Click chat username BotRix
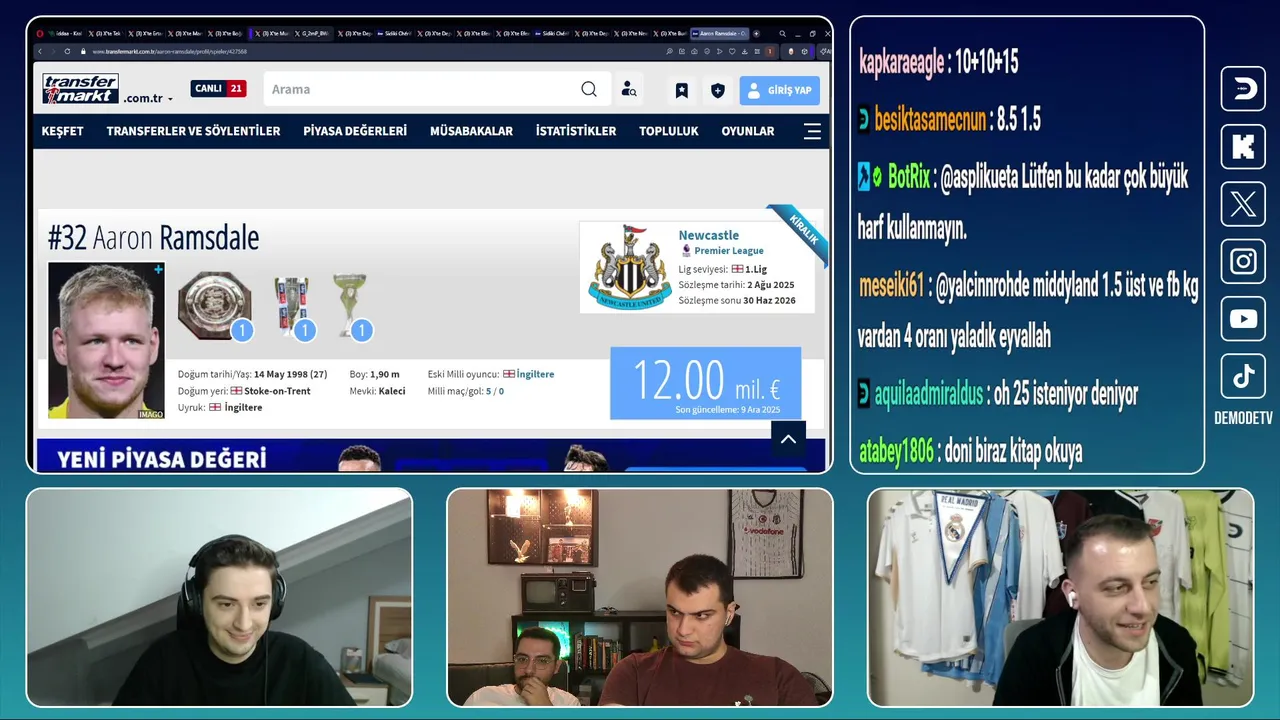The height and width of the screenshot is (720, 1280). 909,178
